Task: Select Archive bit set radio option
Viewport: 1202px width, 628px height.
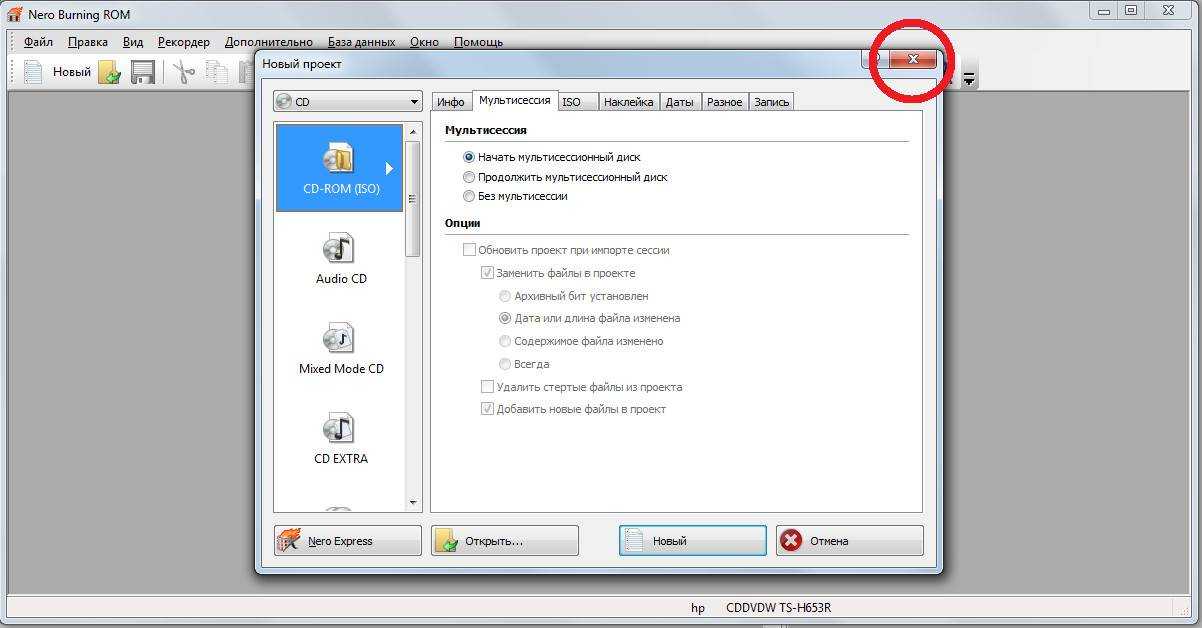Action: [x=506, y=296]
